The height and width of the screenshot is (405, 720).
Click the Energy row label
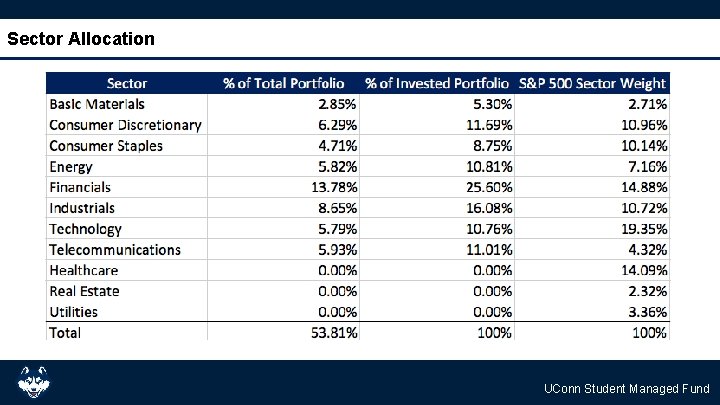[71, 167]
